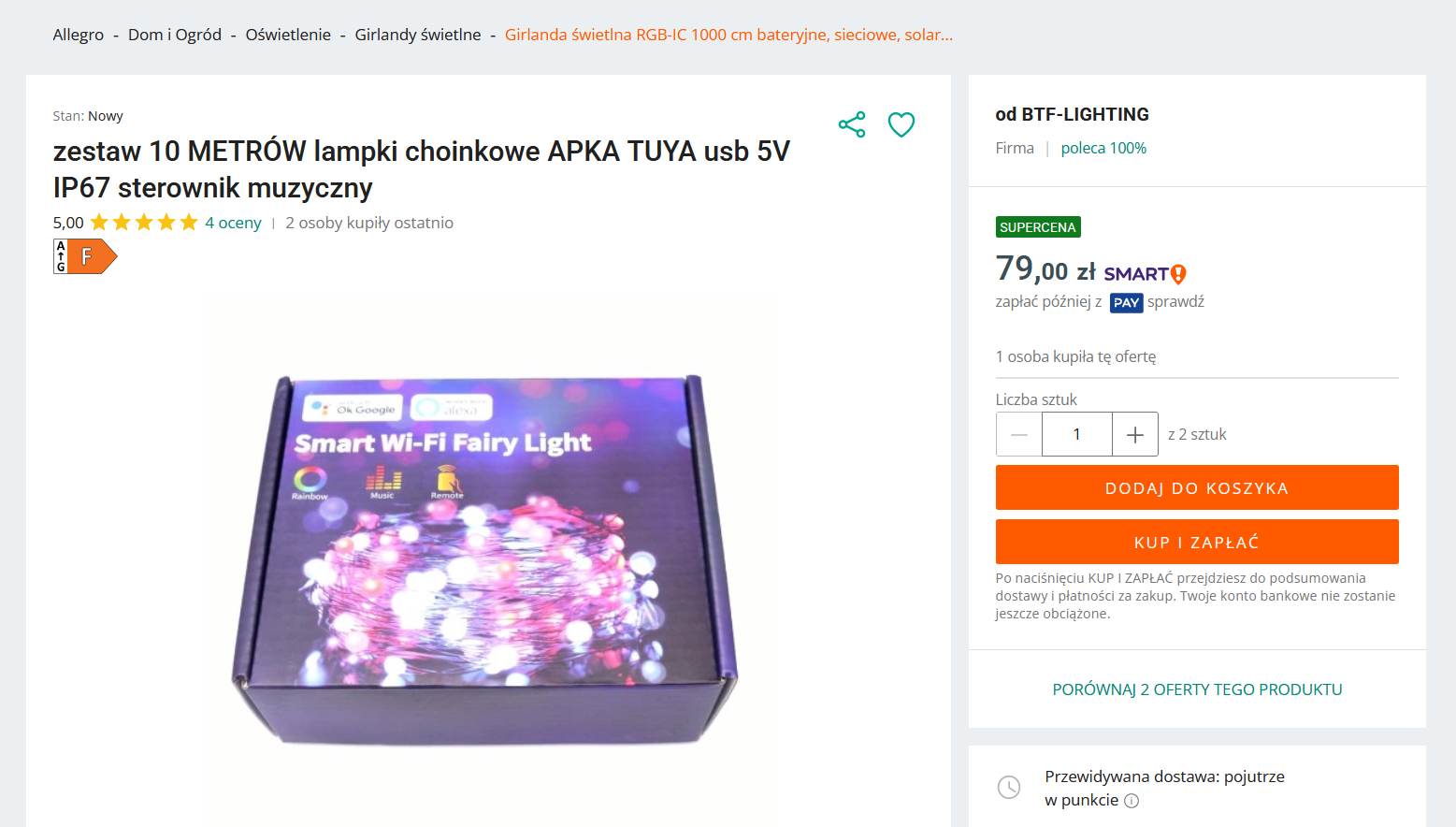
Task: Open 'Girlandy świetlne' breadcrumb category
Action: [x=418, y=35]
